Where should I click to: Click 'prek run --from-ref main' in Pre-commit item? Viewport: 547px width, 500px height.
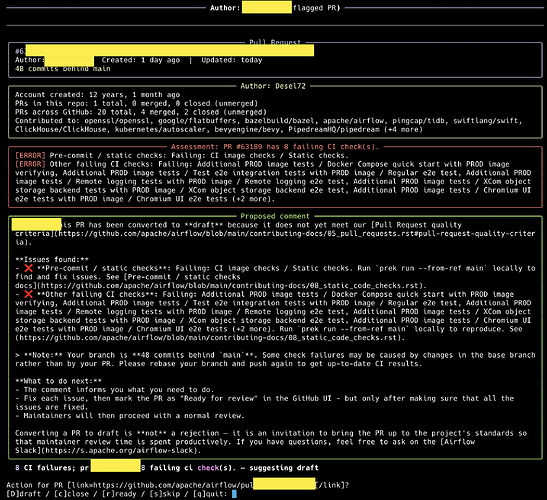pos(431,268)
